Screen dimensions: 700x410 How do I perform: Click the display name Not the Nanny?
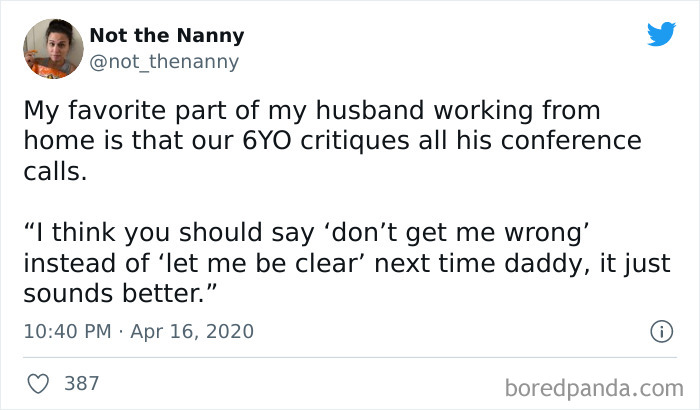(x=166, y=36)
